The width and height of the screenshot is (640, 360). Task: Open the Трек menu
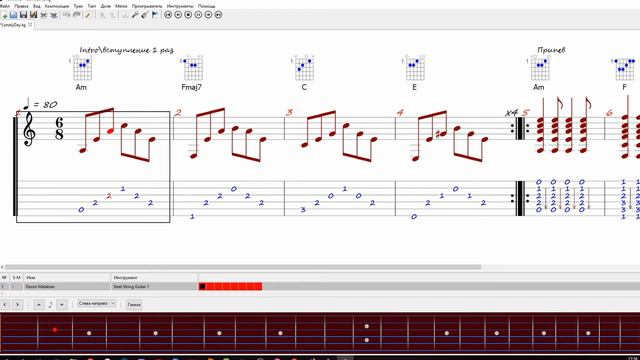click(78, 6)
